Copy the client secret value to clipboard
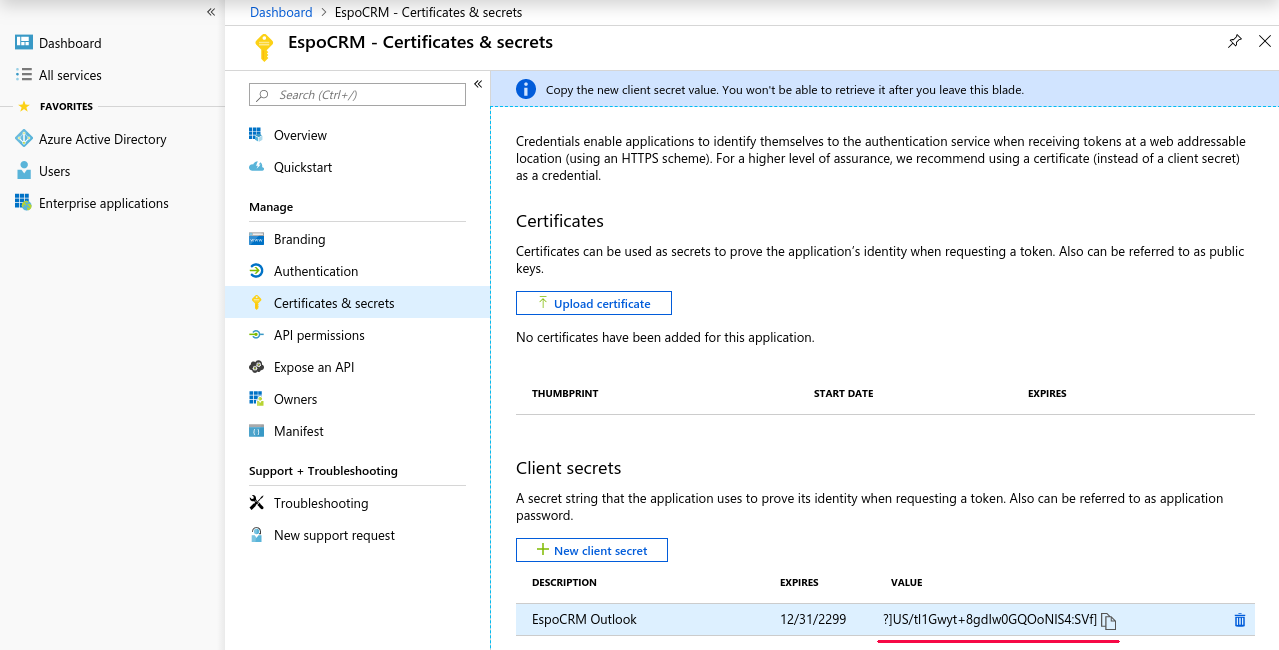1279x650 pixels. tap(1108, 621)
